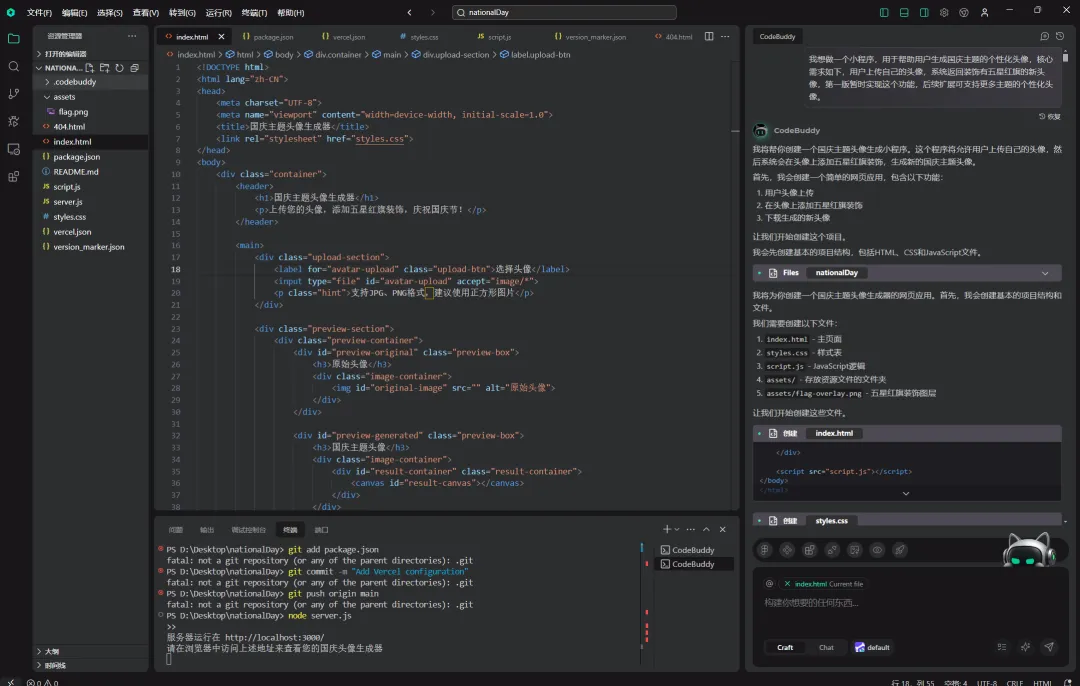The height and width of the screenshot is (686, 1080).
Task: Open account icon in title bar
Action: click(984, 12)
